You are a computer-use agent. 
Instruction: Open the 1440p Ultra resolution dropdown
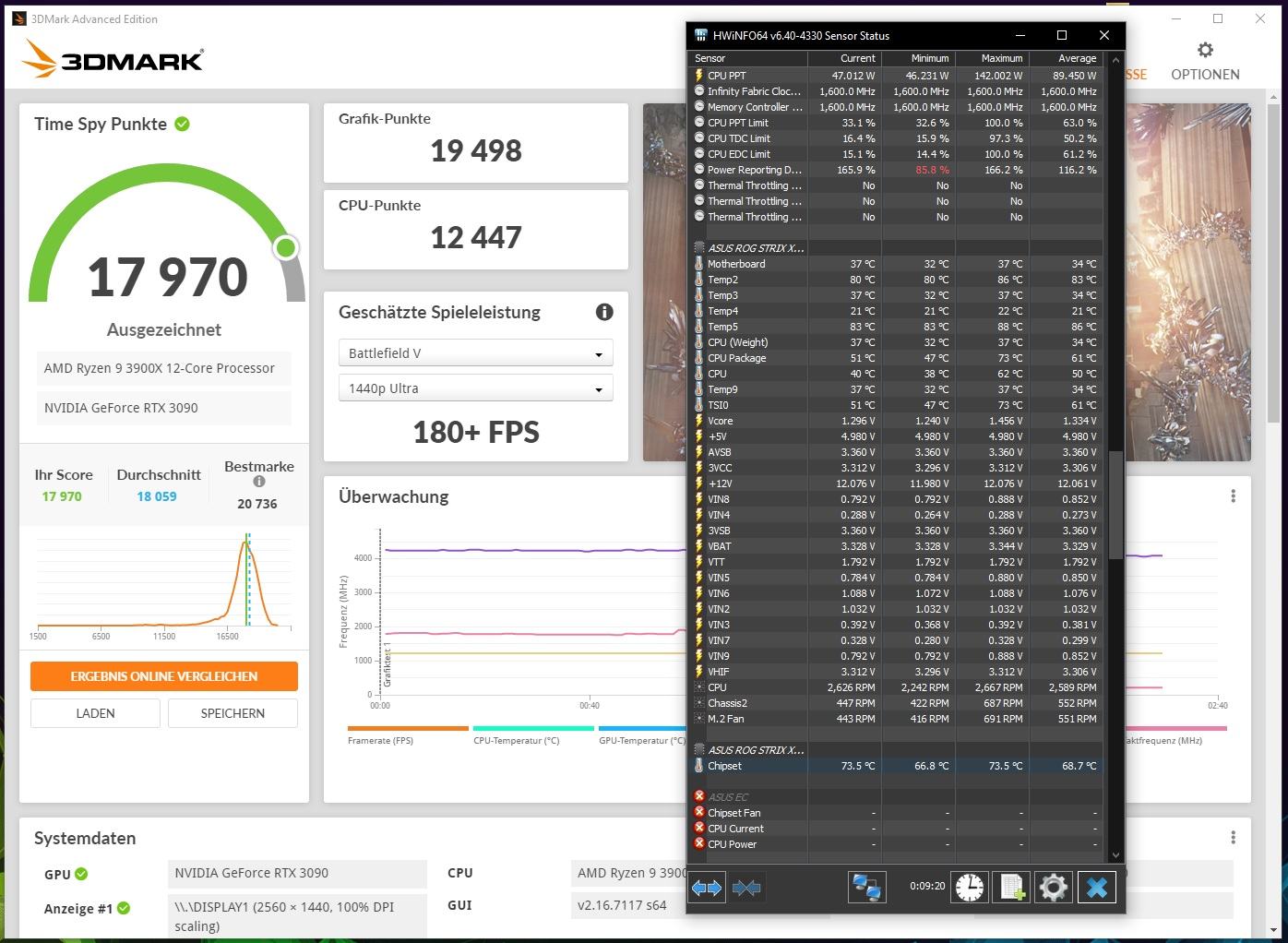pos(476,388)
